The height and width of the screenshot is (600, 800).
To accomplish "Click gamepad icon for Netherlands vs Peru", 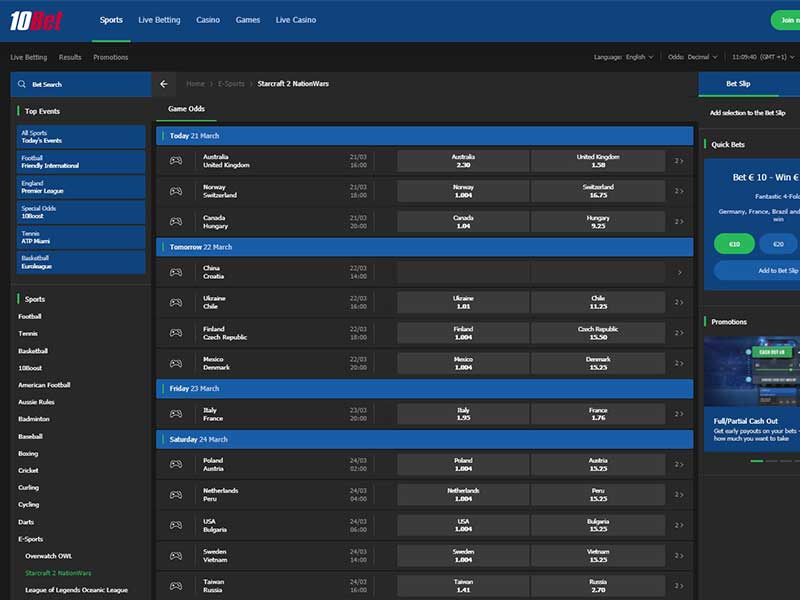I will [176, 494].
